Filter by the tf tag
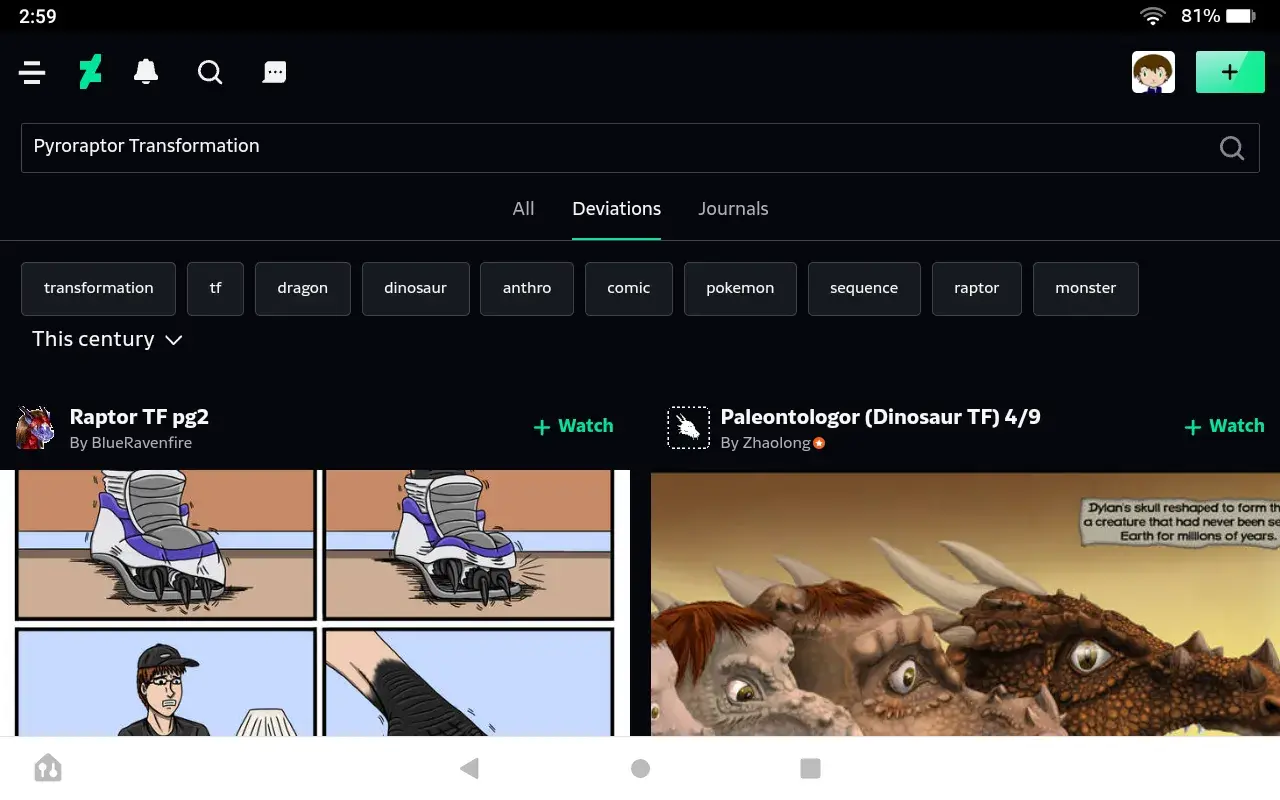Screen dimensions: 1280x800 (x=215, y=288)
